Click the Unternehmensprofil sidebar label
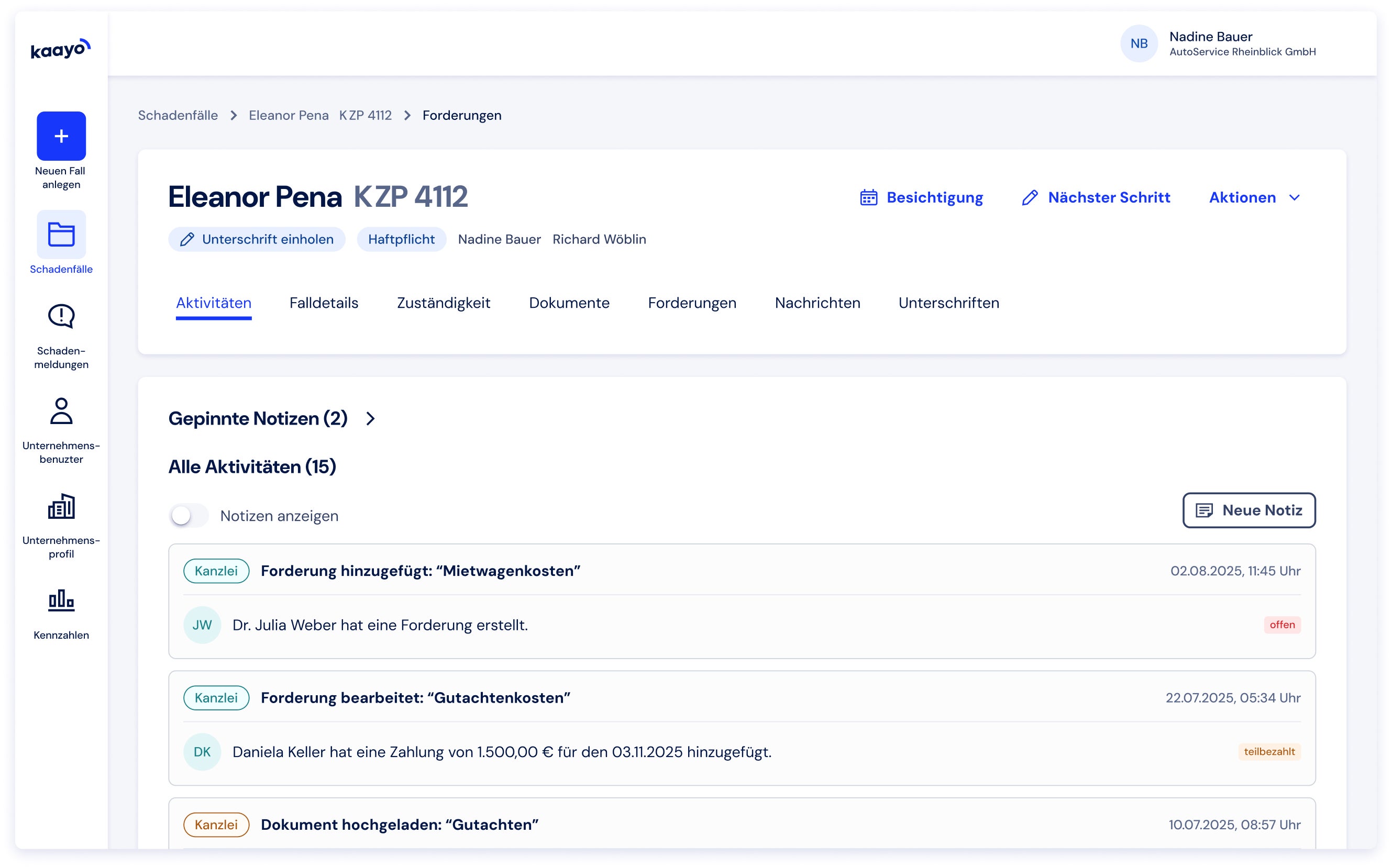1392x868 pixels. (61, 547)
